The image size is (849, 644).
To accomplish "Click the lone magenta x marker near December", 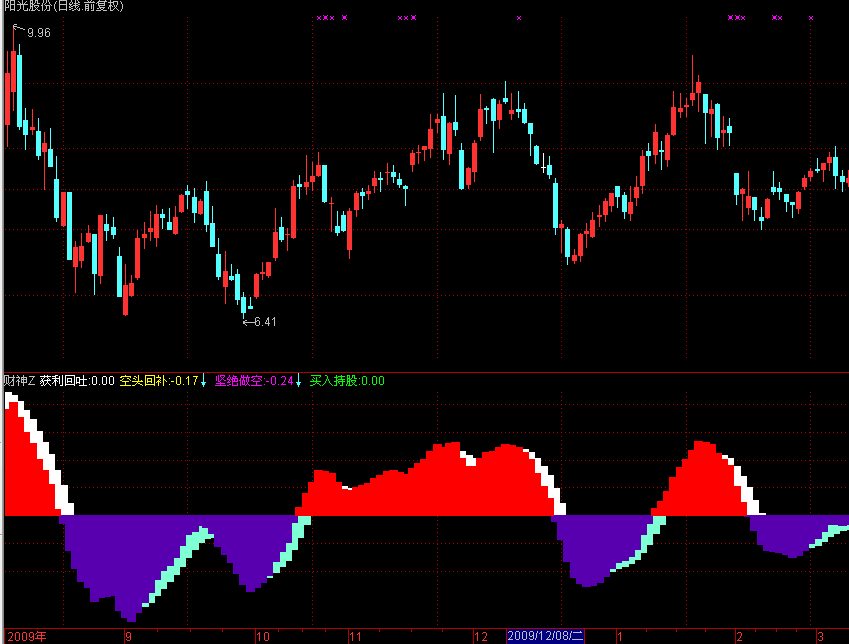I will (519, 18).
